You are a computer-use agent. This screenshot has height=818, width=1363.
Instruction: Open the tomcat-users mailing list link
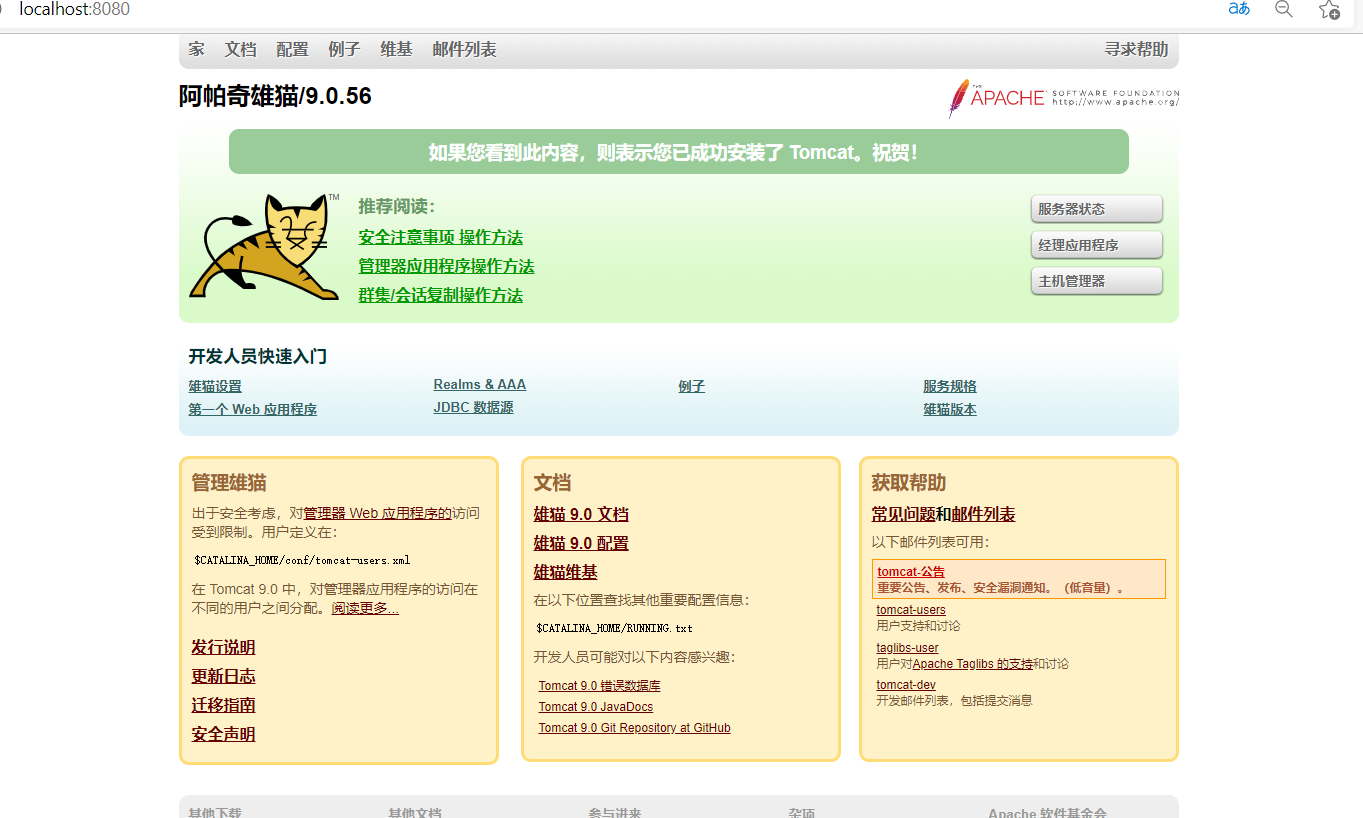[911, 610]
